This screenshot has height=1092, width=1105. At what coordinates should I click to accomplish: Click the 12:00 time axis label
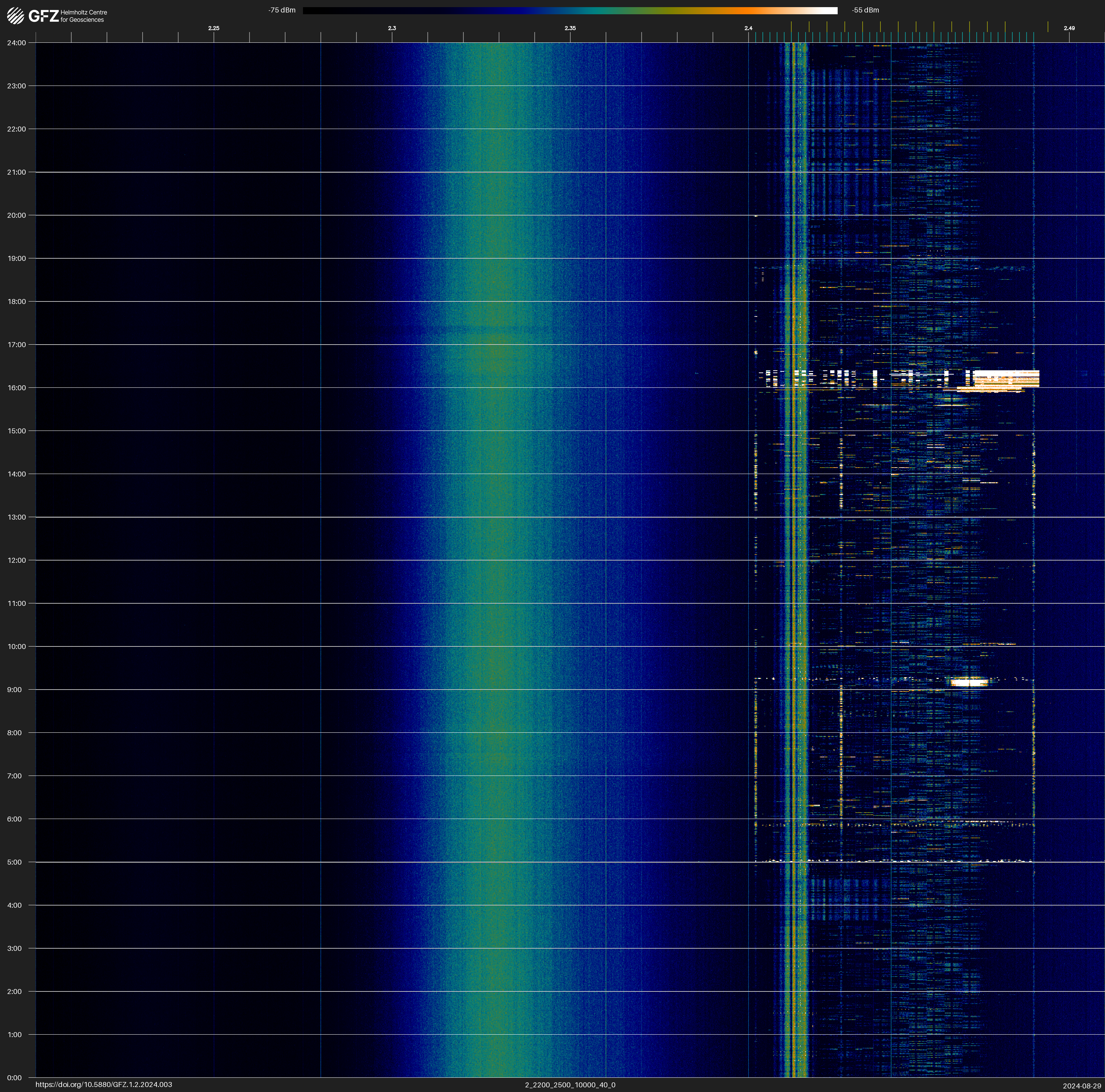tap(17, 560)
